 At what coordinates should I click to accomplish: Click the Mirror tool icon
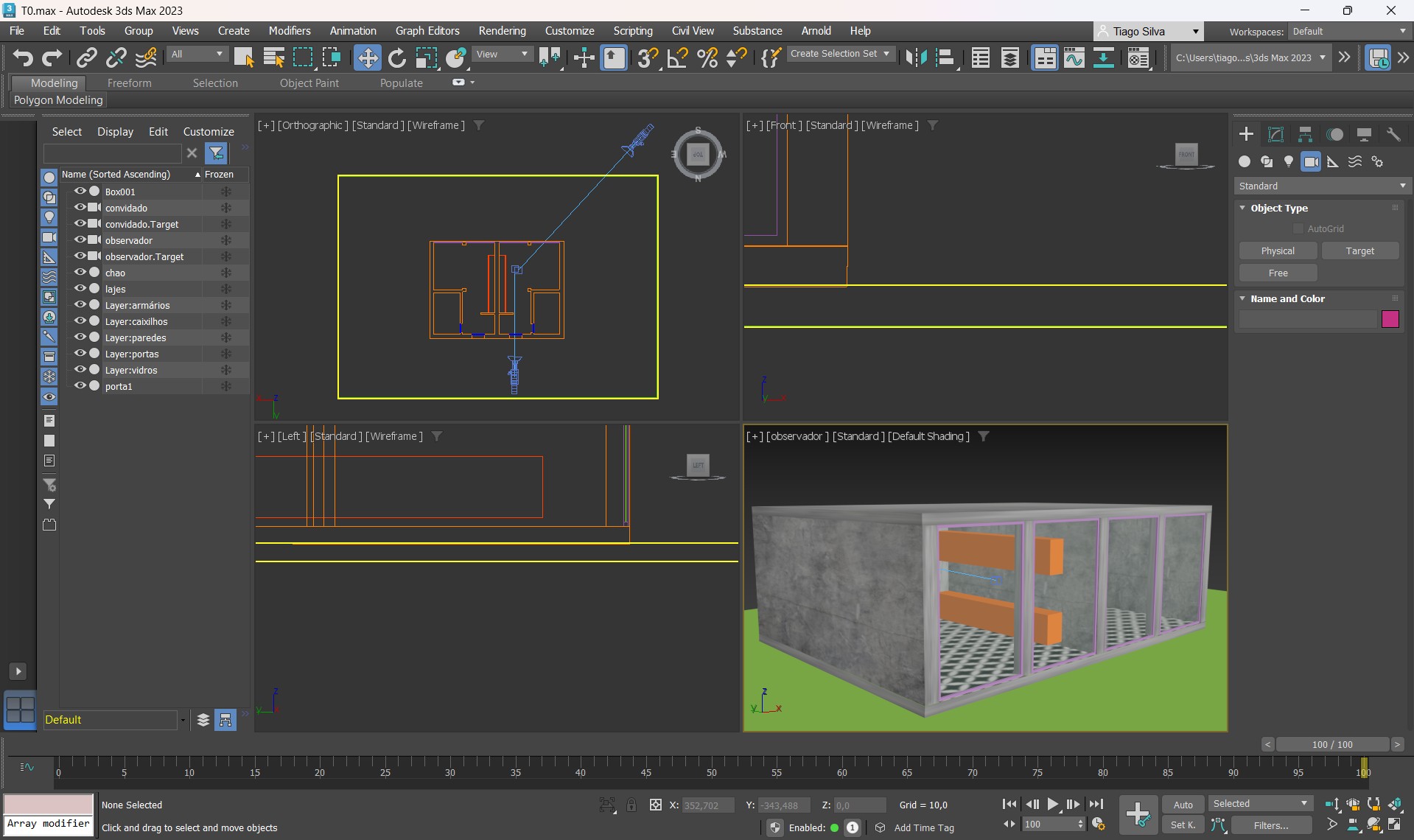[x=916, y=57]
